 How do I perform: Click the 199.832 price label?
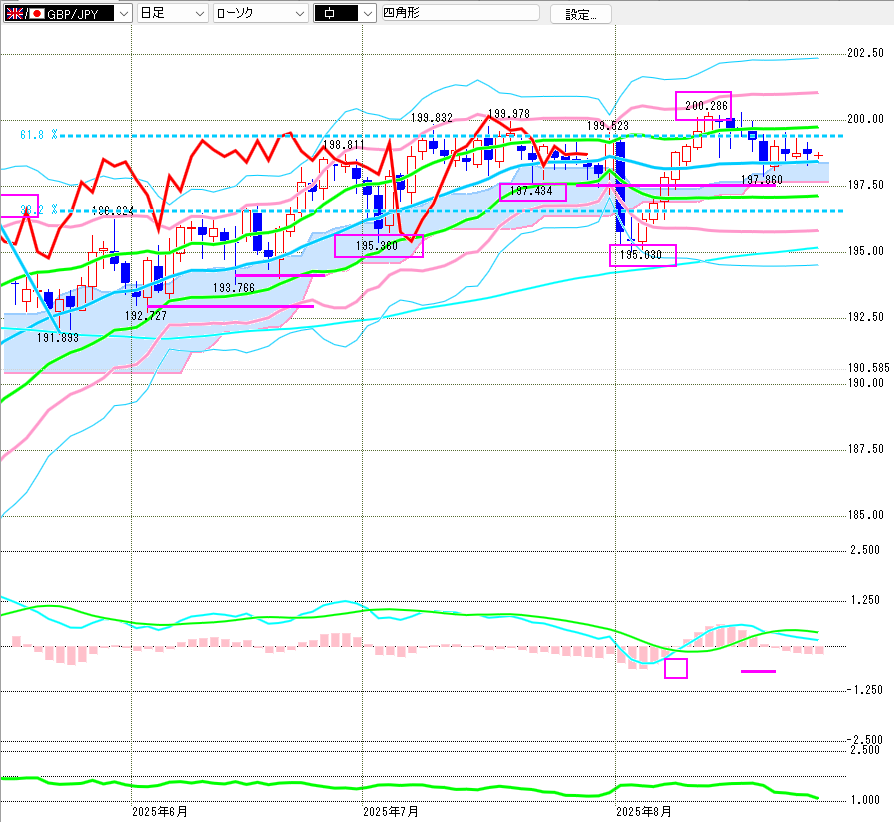tap(432, 118)
